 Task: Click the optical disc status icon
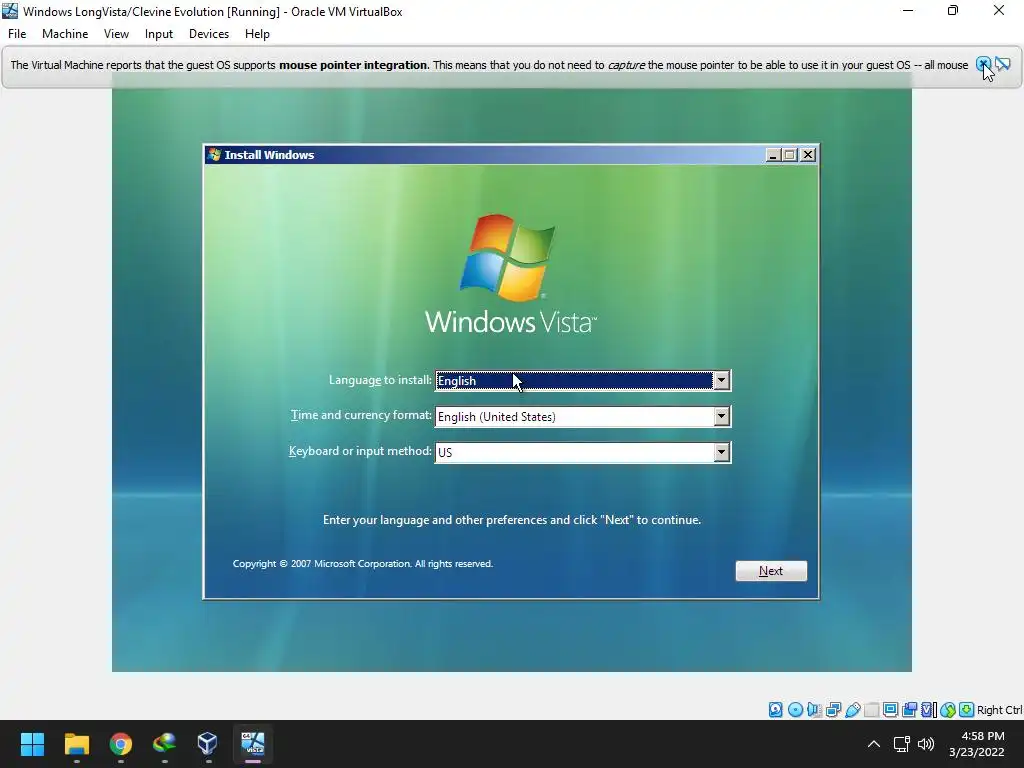pyautogui.click(x=795, y=710)
